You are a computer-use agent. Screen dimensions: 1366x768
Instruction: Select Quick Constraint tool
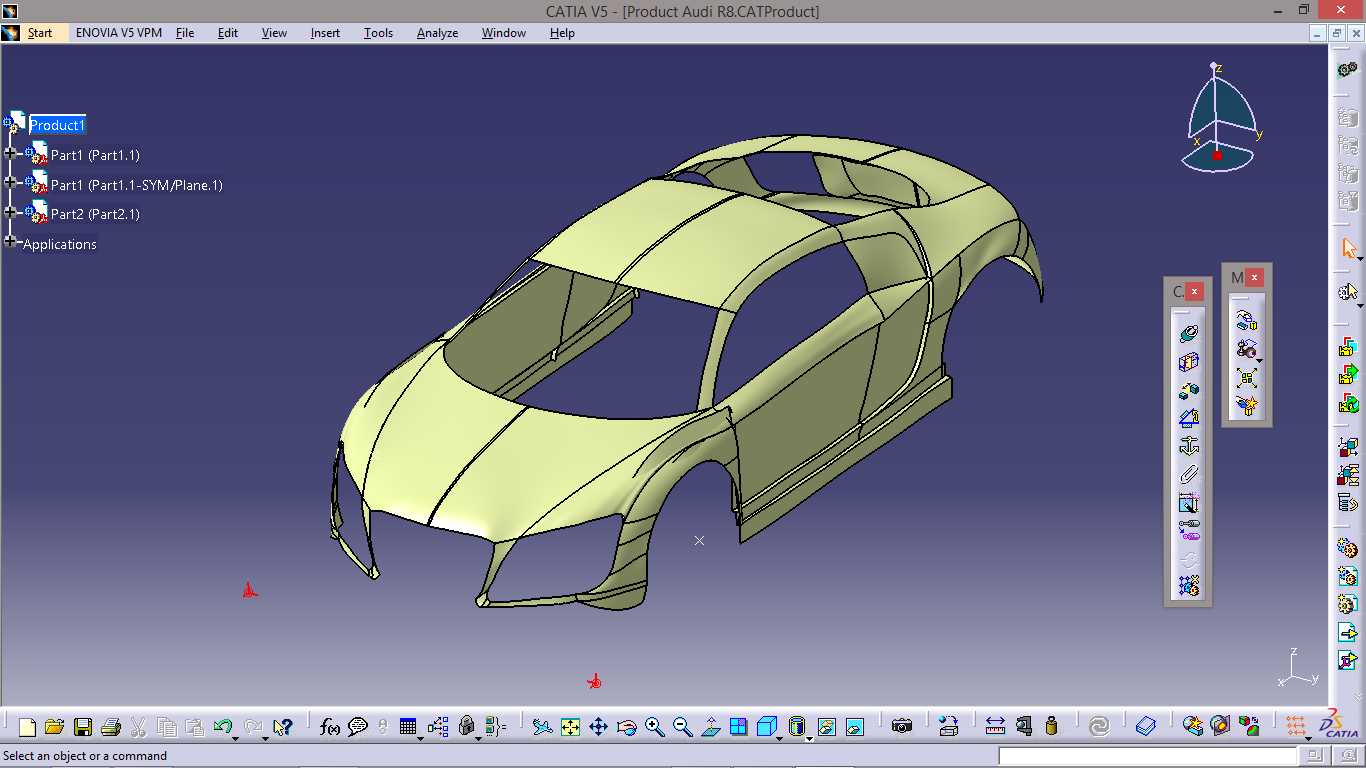tap(1188, 502)
